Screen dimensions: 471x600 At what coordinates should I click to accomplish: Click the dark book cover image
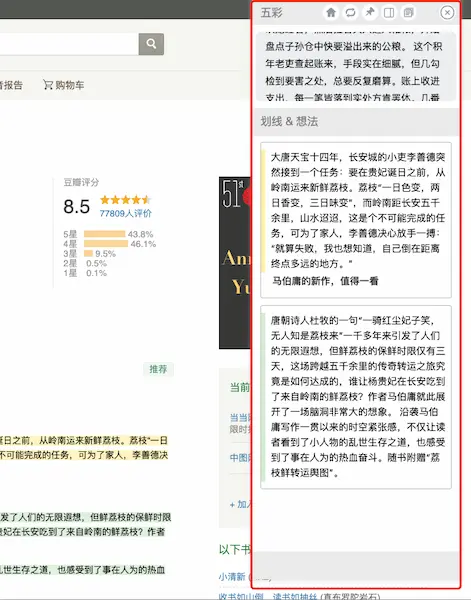point(235,262)
